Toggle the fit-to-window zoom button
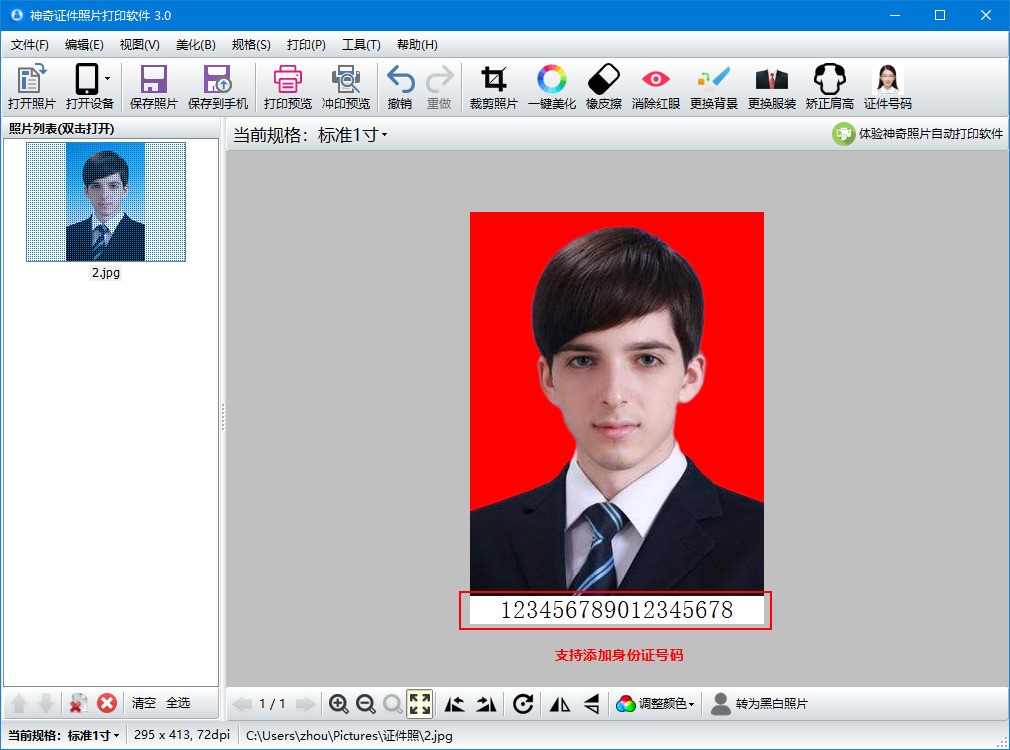 420,704
